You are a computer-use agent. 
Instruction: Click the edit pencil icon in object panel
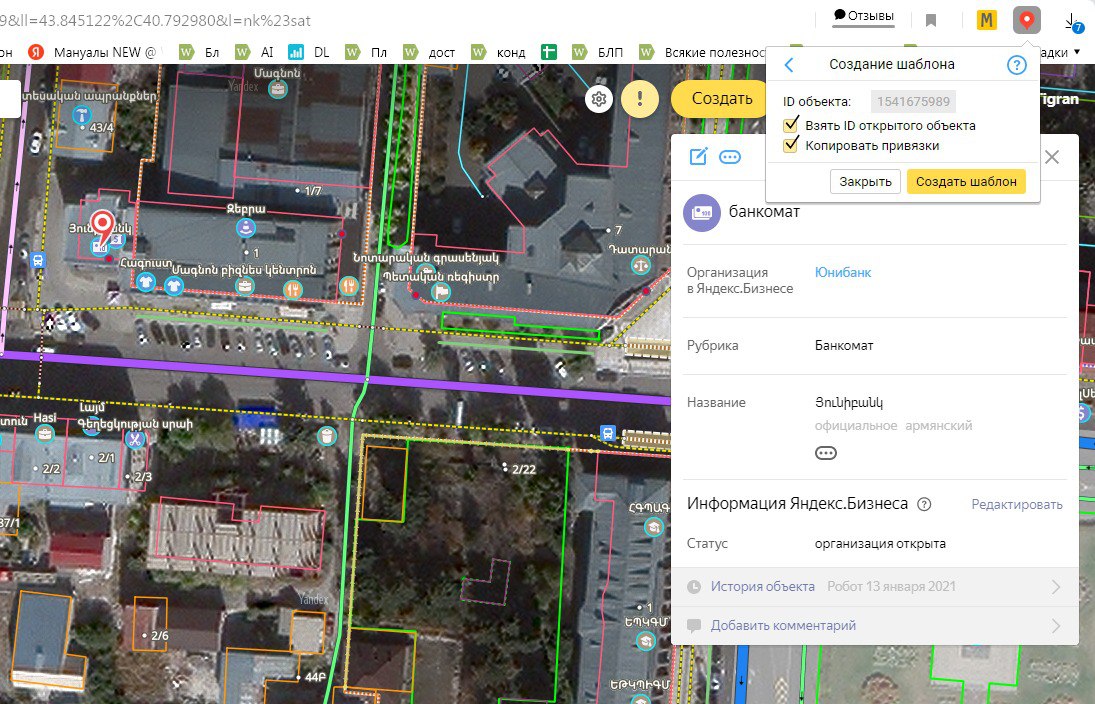698,156
